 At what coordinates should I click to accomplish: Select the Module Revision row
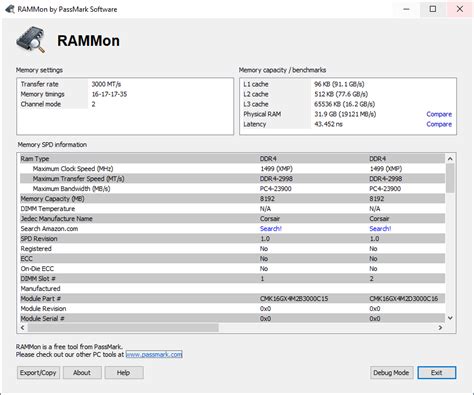coord(232,309)
